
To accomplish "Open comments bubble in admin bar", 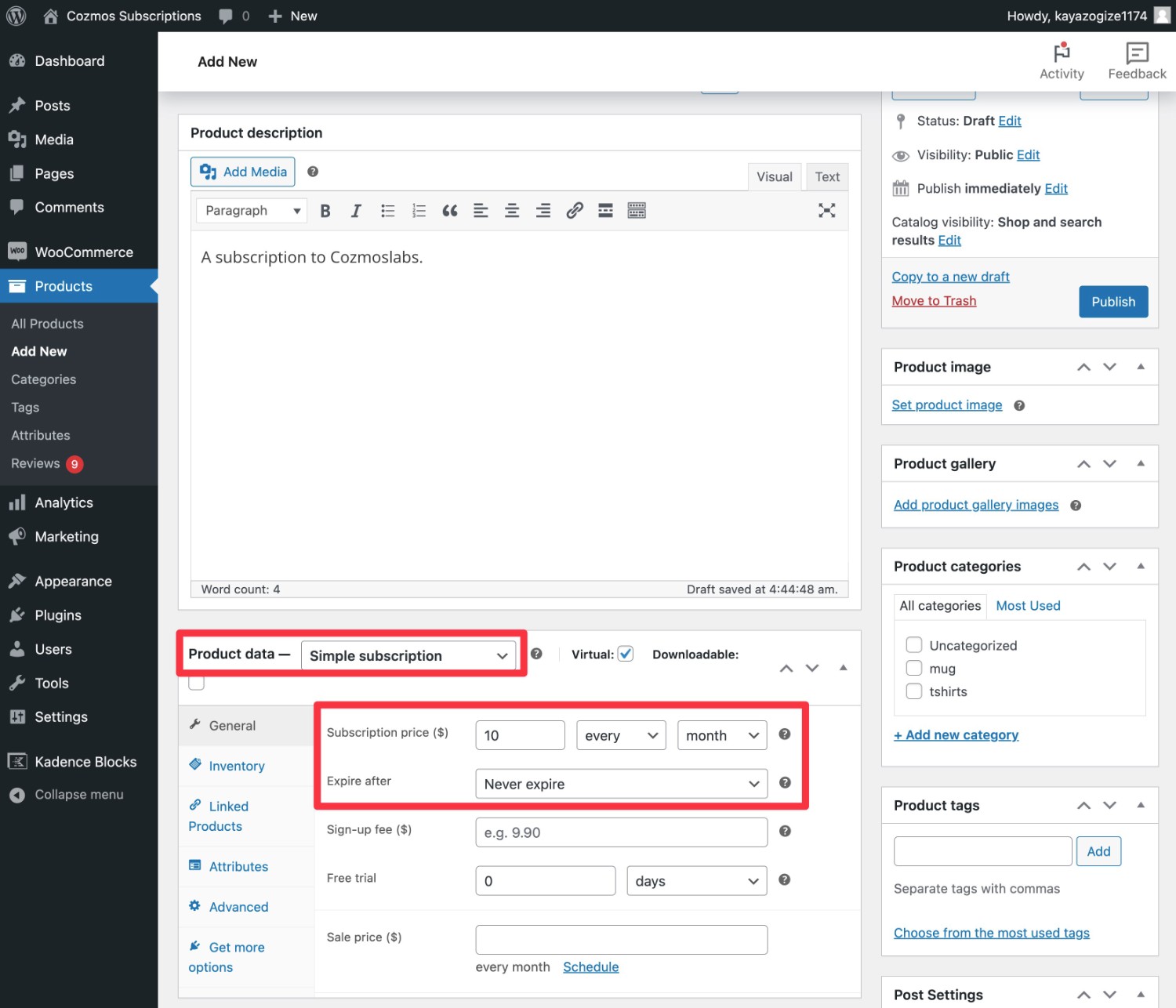I will [234, 16].
